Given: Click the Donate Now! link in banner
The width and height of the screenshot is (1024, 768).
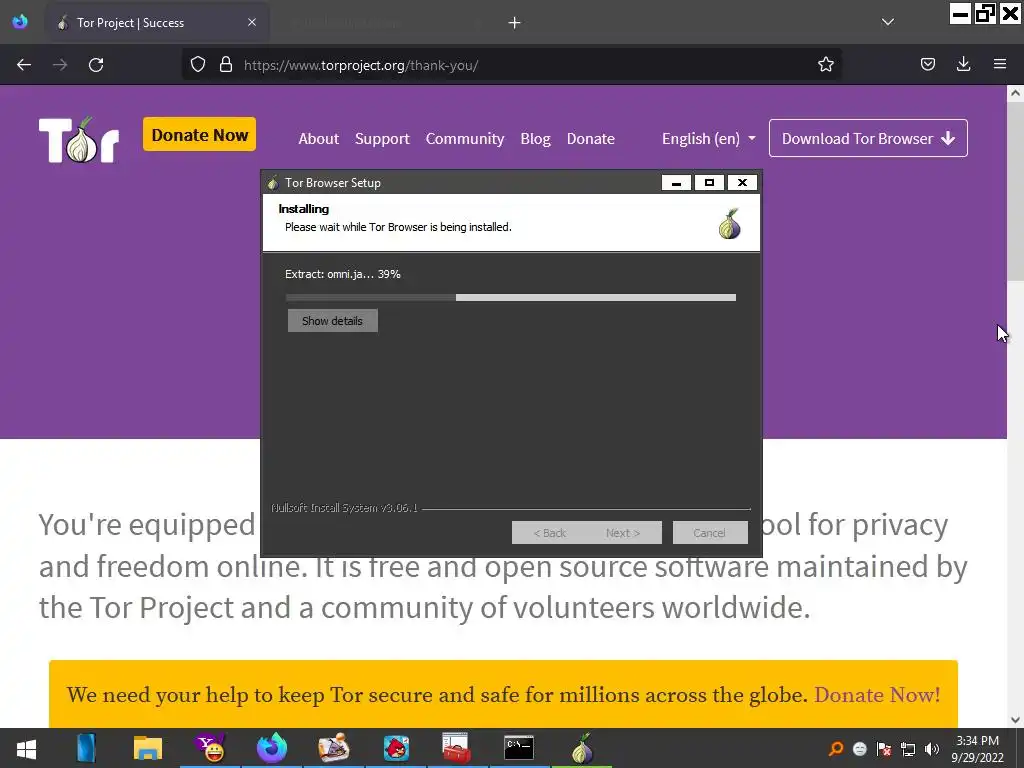Looking at the screenshot, I should [x=877, y=695].
